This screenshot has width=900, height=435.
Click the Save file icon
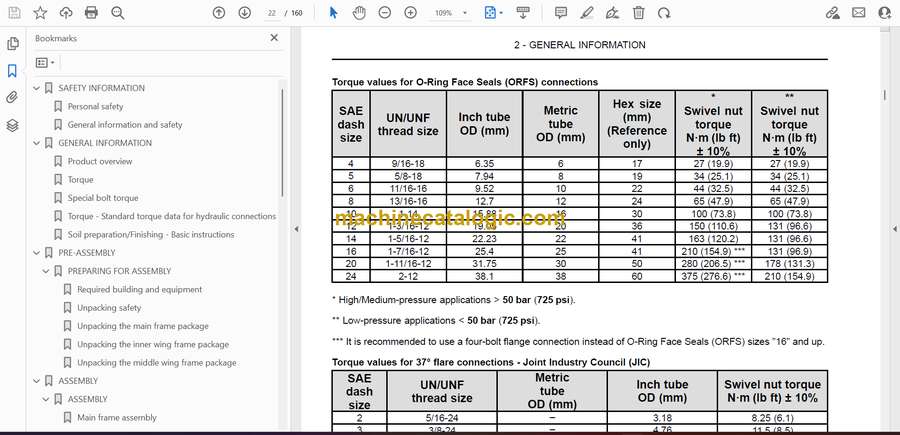[14, 13]
